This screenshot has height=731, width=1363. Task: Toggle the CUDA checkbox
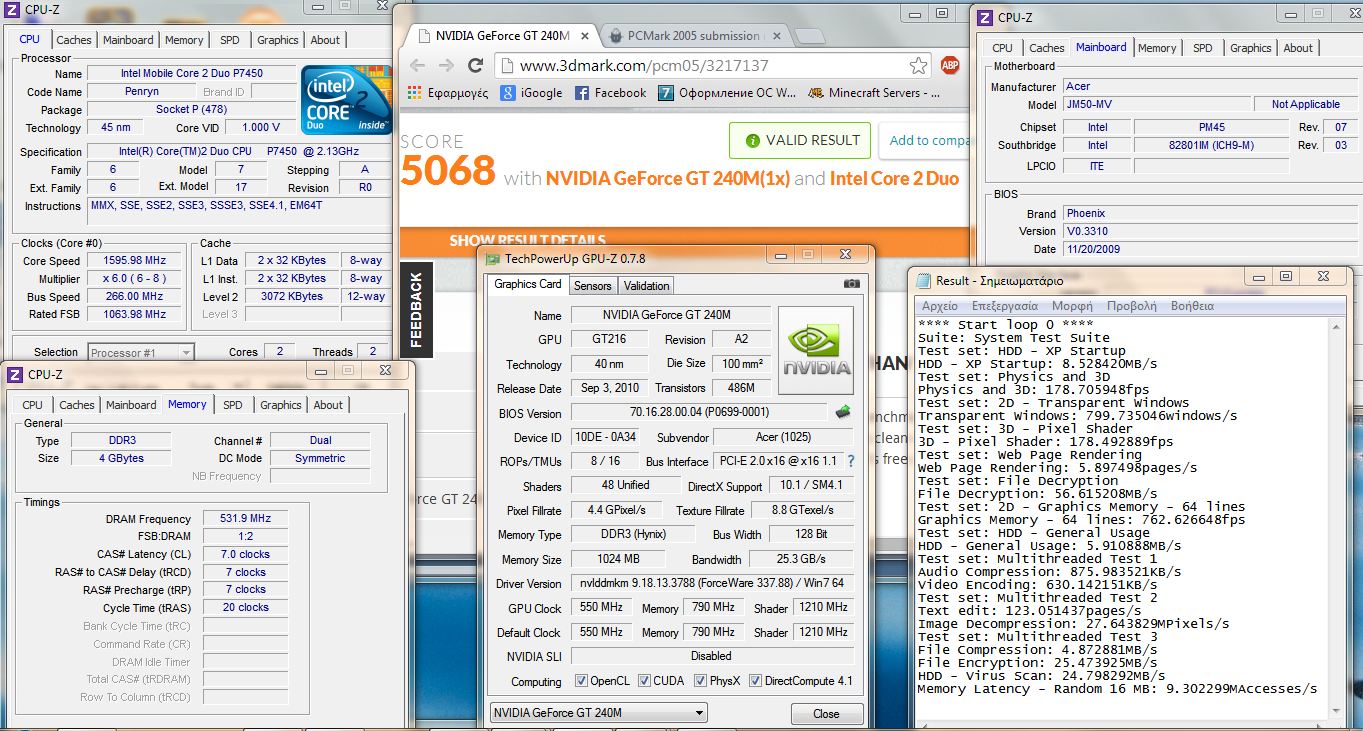click(645, 681)
